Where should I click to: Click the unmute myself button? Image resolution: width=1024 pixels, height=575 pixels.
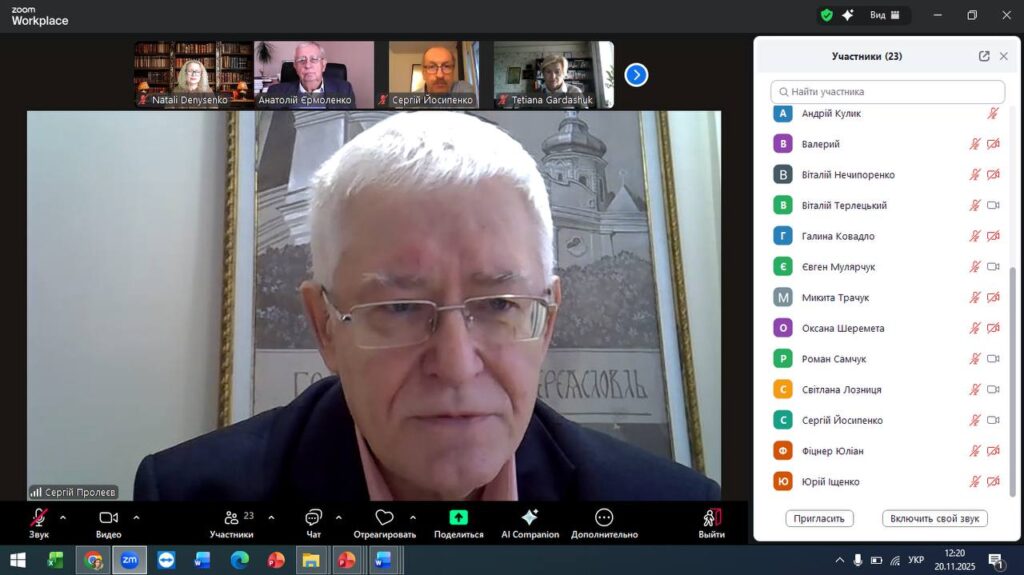pos(934,518)
